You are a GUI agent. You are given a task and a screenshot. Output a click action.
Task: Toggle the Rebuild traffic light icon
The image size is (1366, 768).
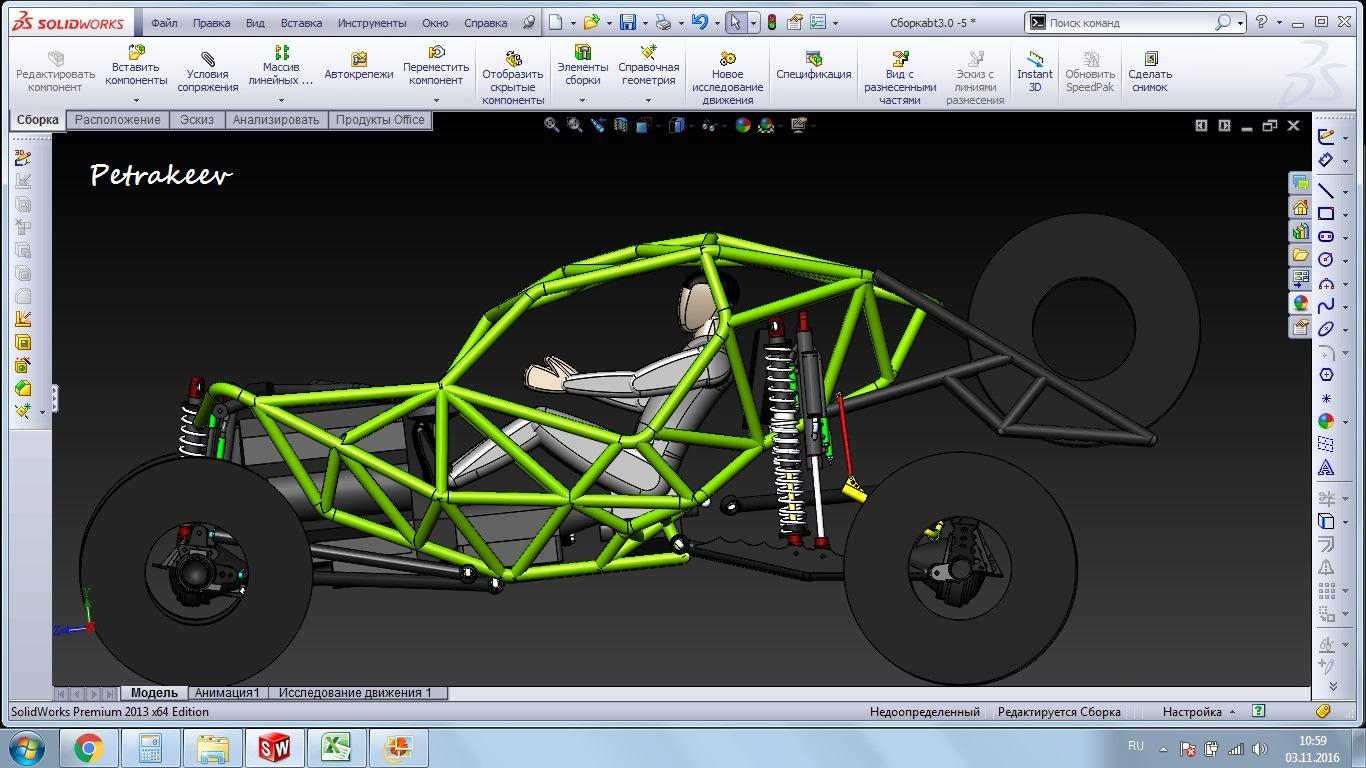click(771, 22)
